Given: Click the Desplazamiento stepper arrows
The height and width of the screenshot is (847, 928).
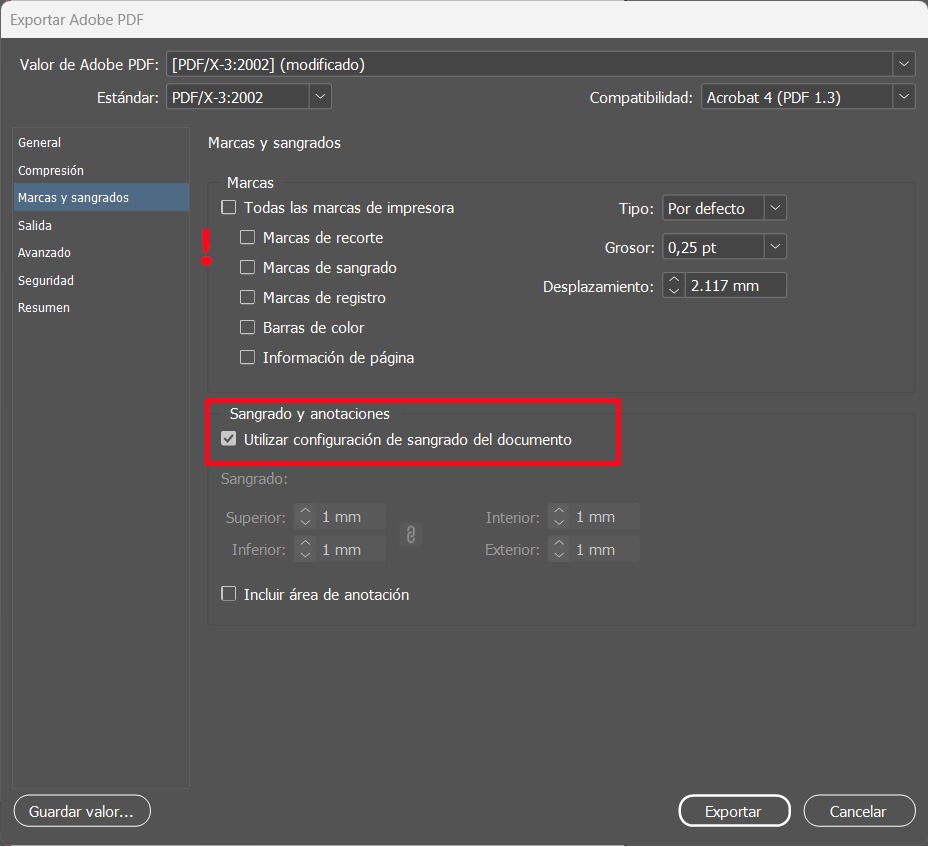Looking at the screenshot, I should pyautogui.click(x=674, y=286).
